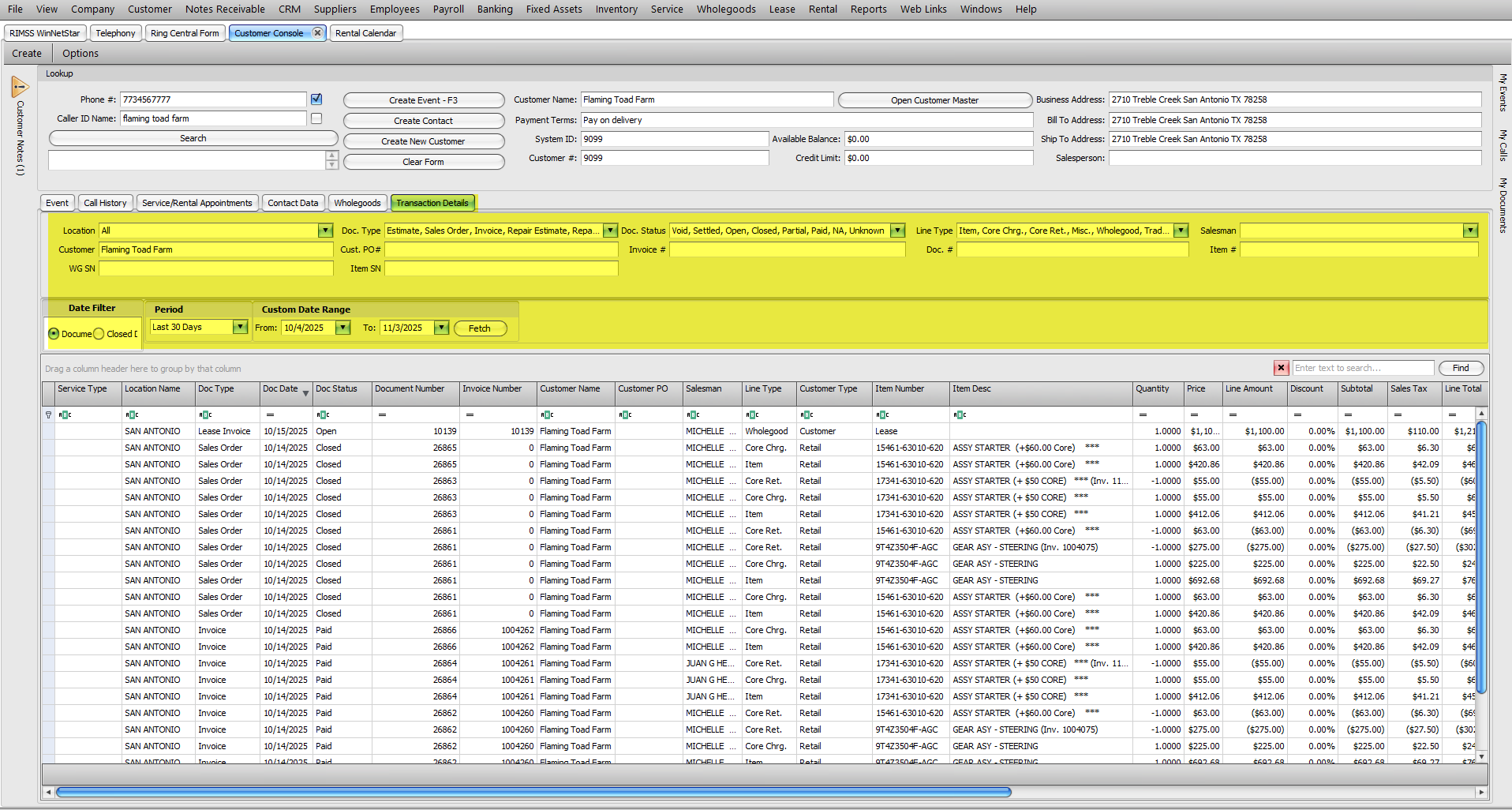Click filter condition icon under Item Desc column

coord(960,414)
